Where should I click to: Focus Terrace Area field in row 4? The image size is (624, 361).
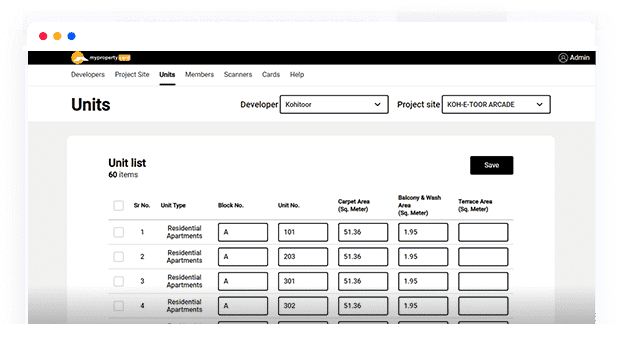(x=483, y=306)
